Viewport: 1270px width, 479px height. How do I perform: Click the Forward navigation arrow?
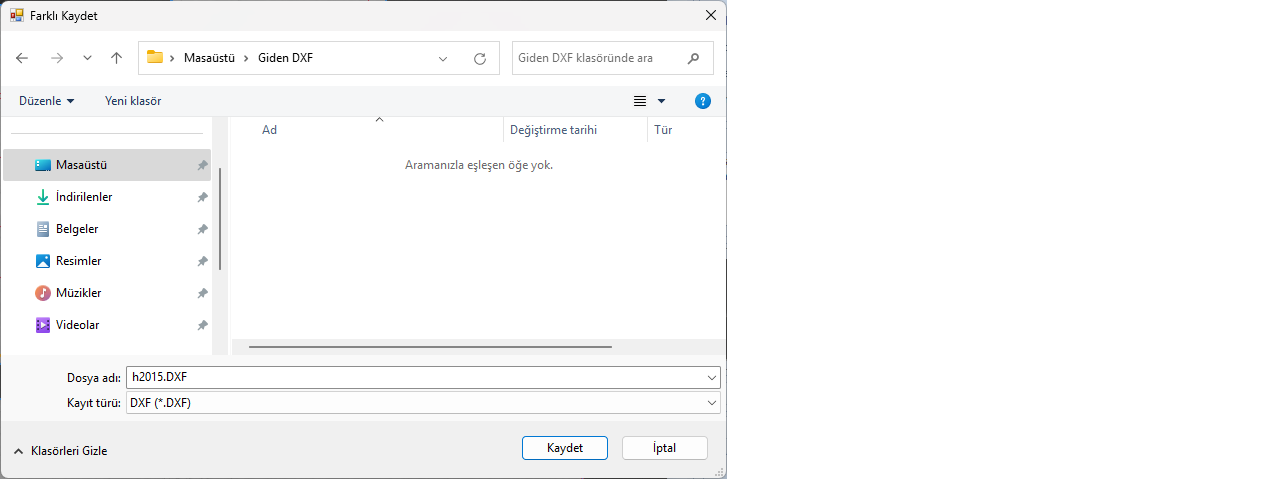pyautogui.click(x=57, y=58)
